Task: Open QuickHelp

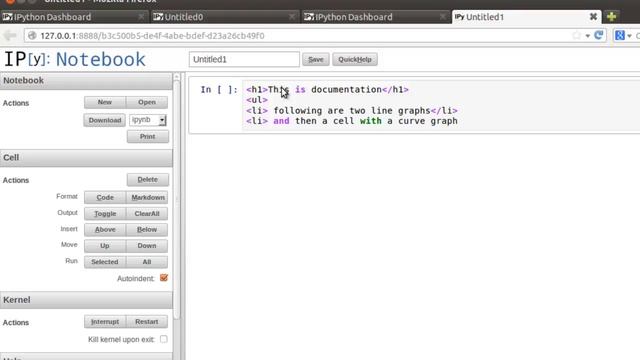Action: pyautogui.click(x=355, y=60)
